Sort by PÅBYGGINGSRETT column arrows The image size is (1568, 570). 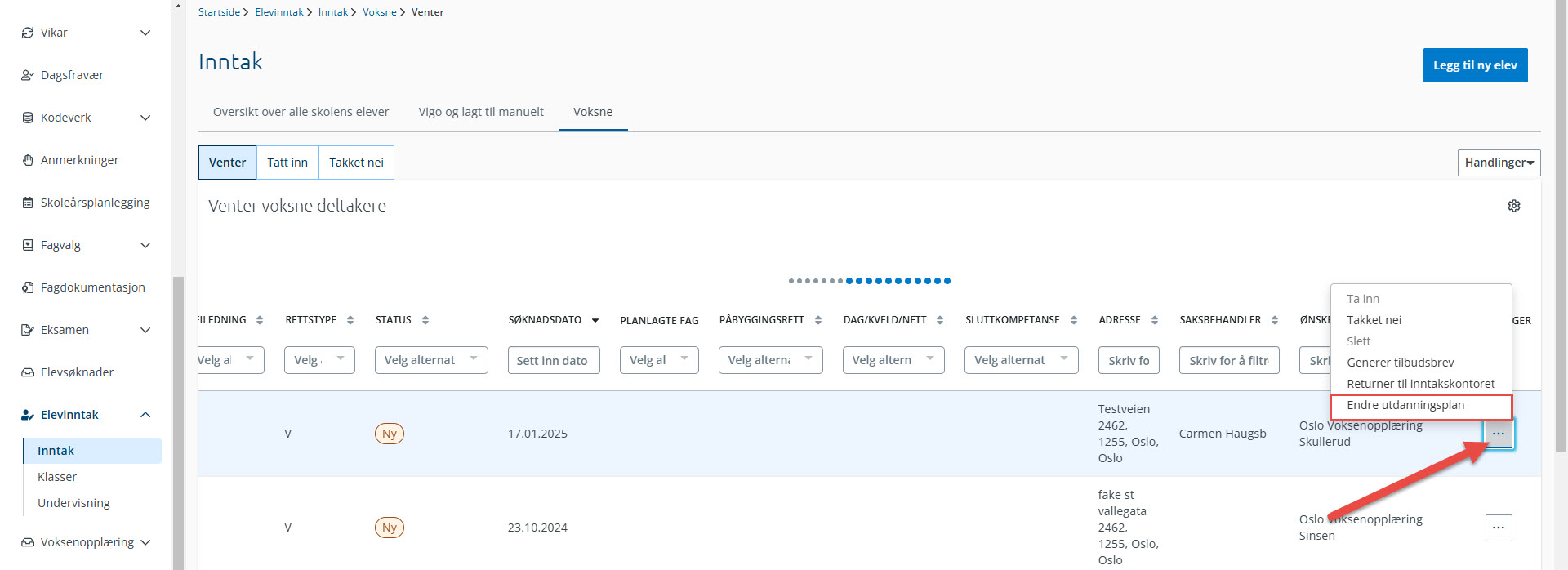[x=818, y=320]
